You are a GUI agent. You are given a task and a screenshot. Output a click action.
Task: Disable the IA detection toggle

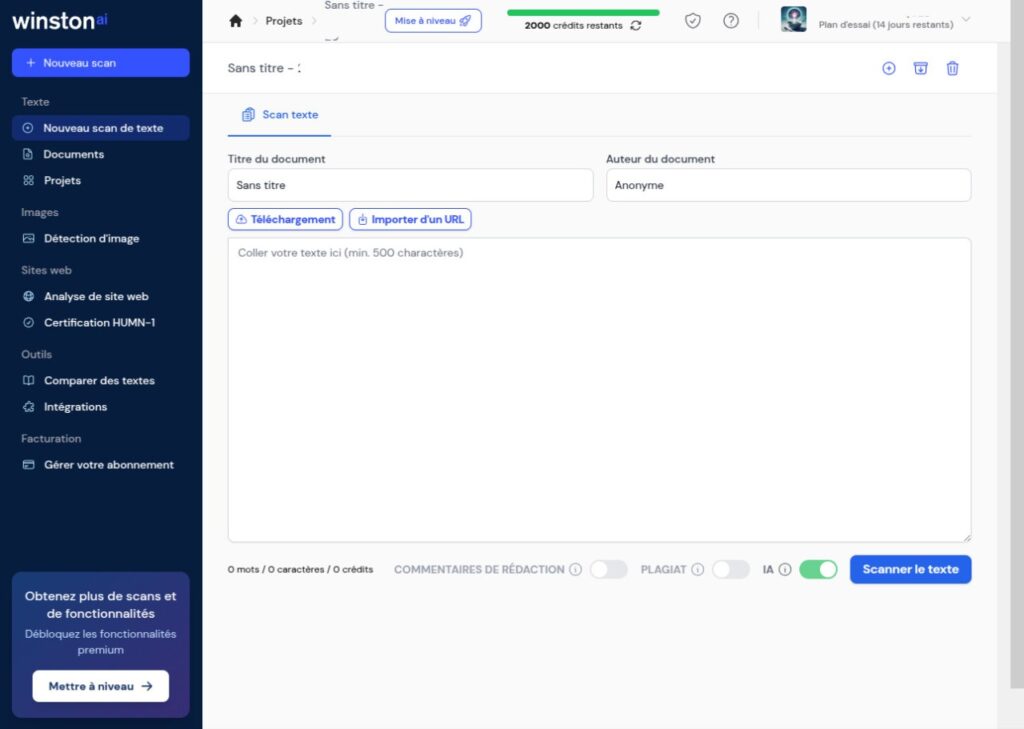click(x=818, y=569)
